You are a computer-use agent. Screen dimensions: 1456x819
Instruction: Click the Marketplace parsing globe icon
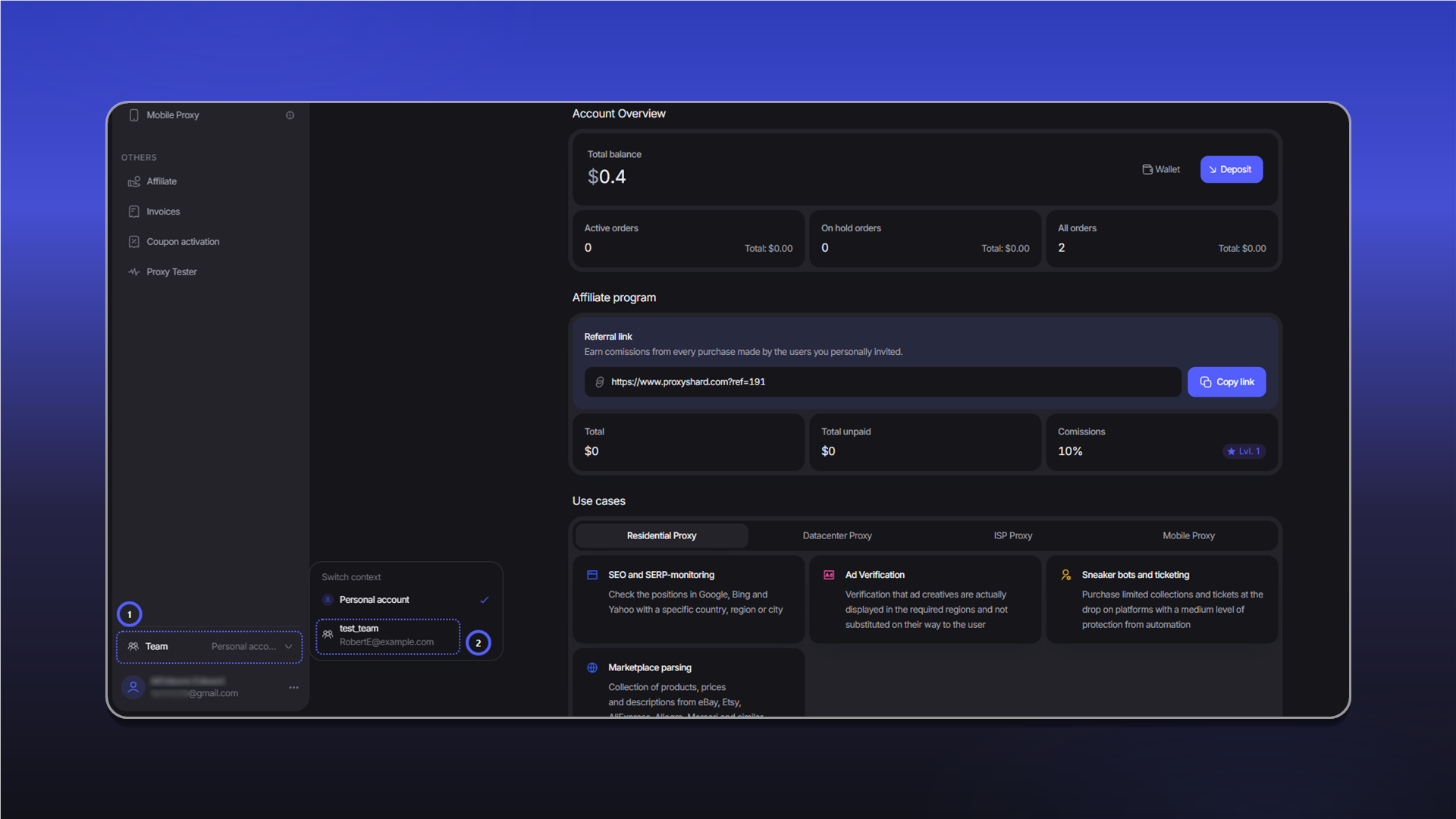click(592, 668)
